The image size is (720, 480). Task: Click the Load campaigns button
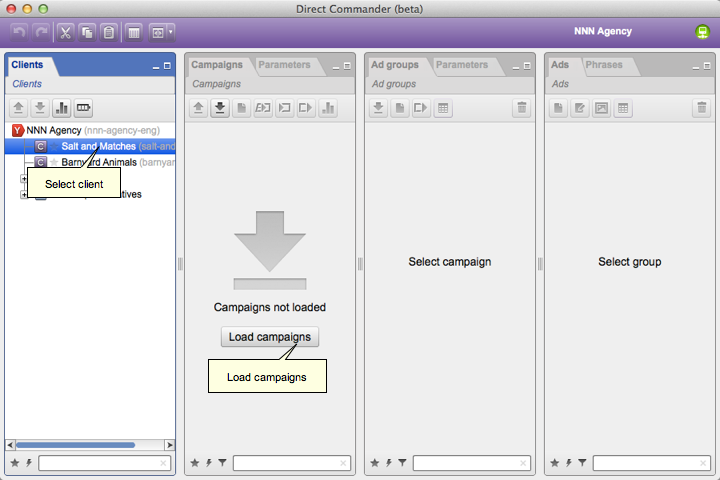tap(270, 337)
